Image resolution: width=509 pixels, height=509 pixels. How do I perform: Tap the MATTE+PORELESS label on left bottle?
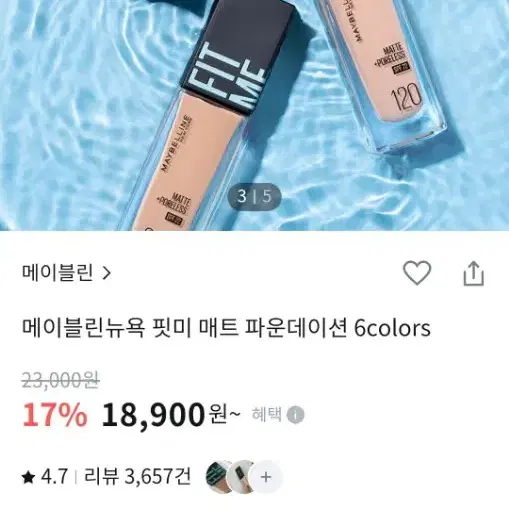click(174, 203)
